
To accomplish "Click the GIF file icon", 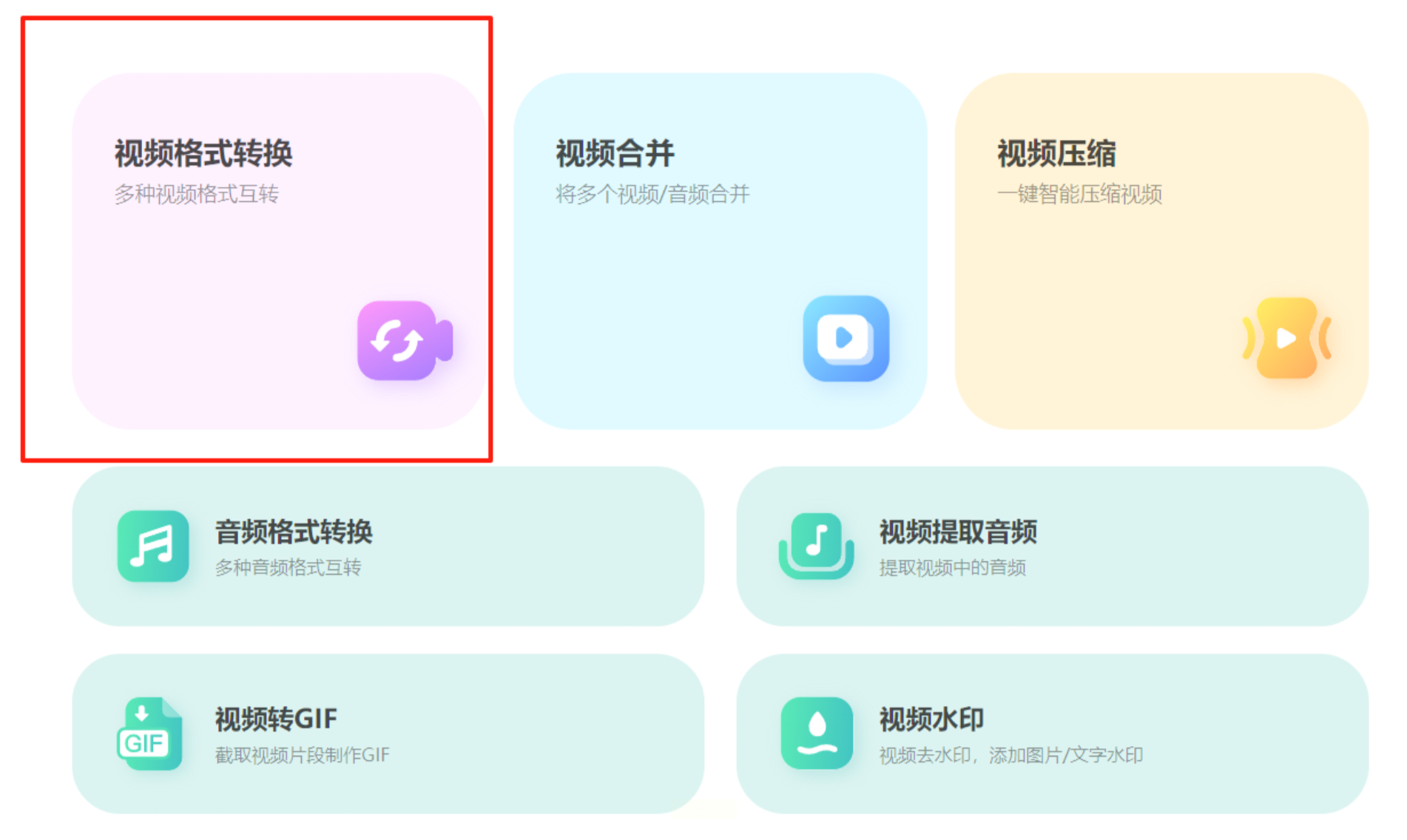I will (150, 734).
